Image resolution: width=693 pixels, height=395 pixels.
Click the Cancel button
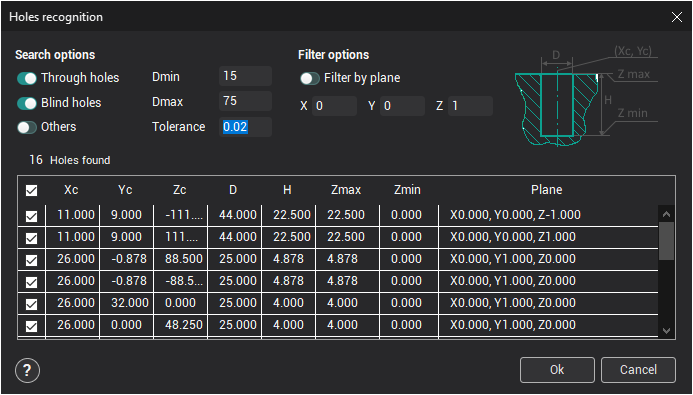(x=638, y=370)
